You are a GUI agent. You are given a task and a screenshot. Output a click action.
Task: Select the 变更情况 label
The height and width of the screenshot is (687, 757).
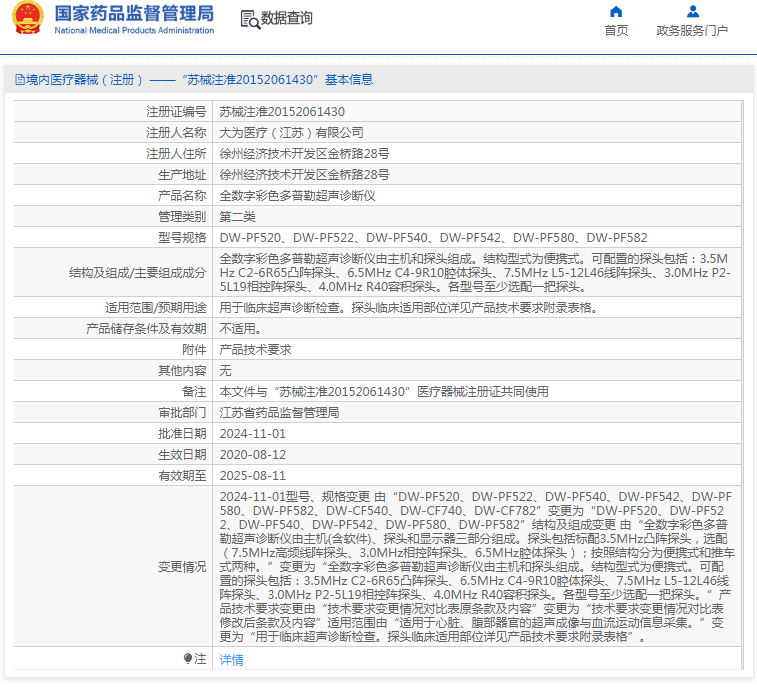tap(182, 567)
